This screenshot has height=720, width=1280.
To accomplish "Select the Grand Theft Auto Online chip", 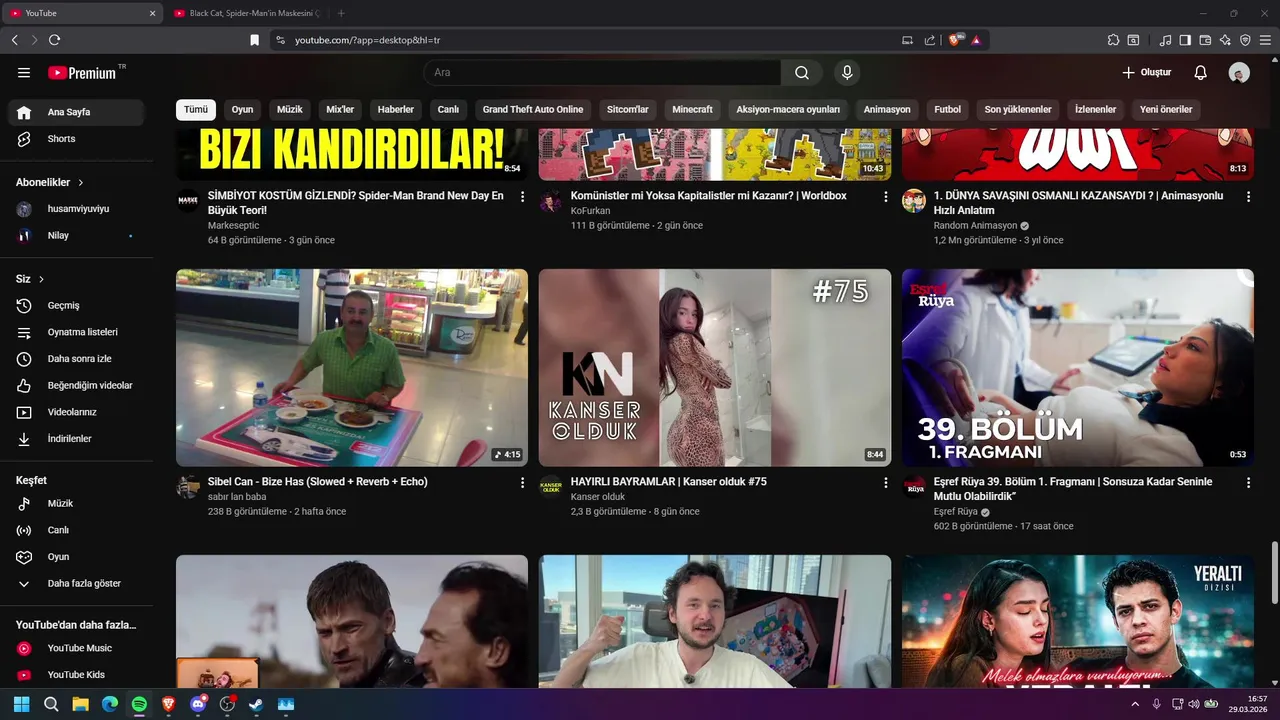I will [x=533, y=109].
